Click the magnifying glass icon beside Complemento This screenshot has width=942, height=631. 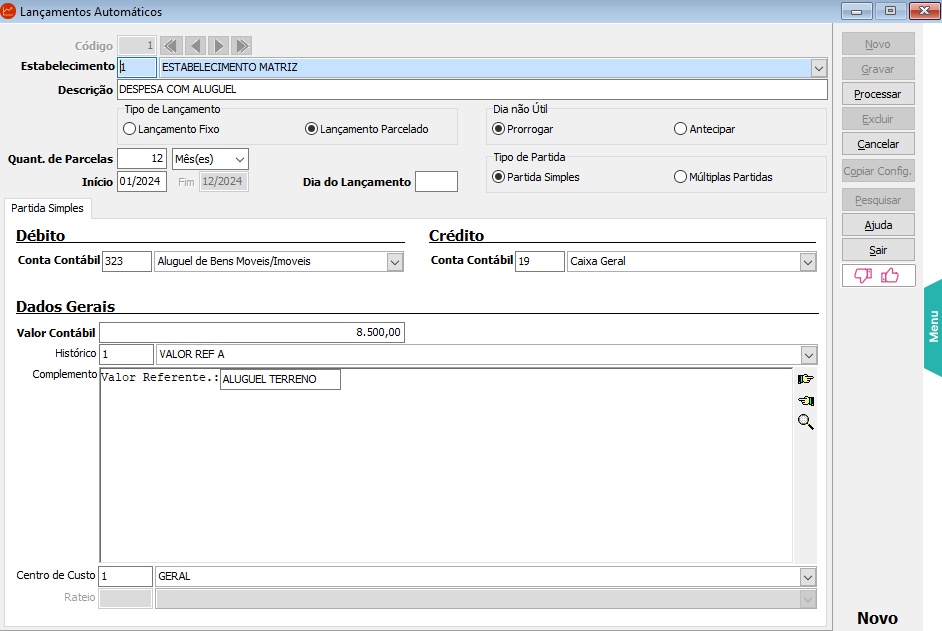click(805, 422)
